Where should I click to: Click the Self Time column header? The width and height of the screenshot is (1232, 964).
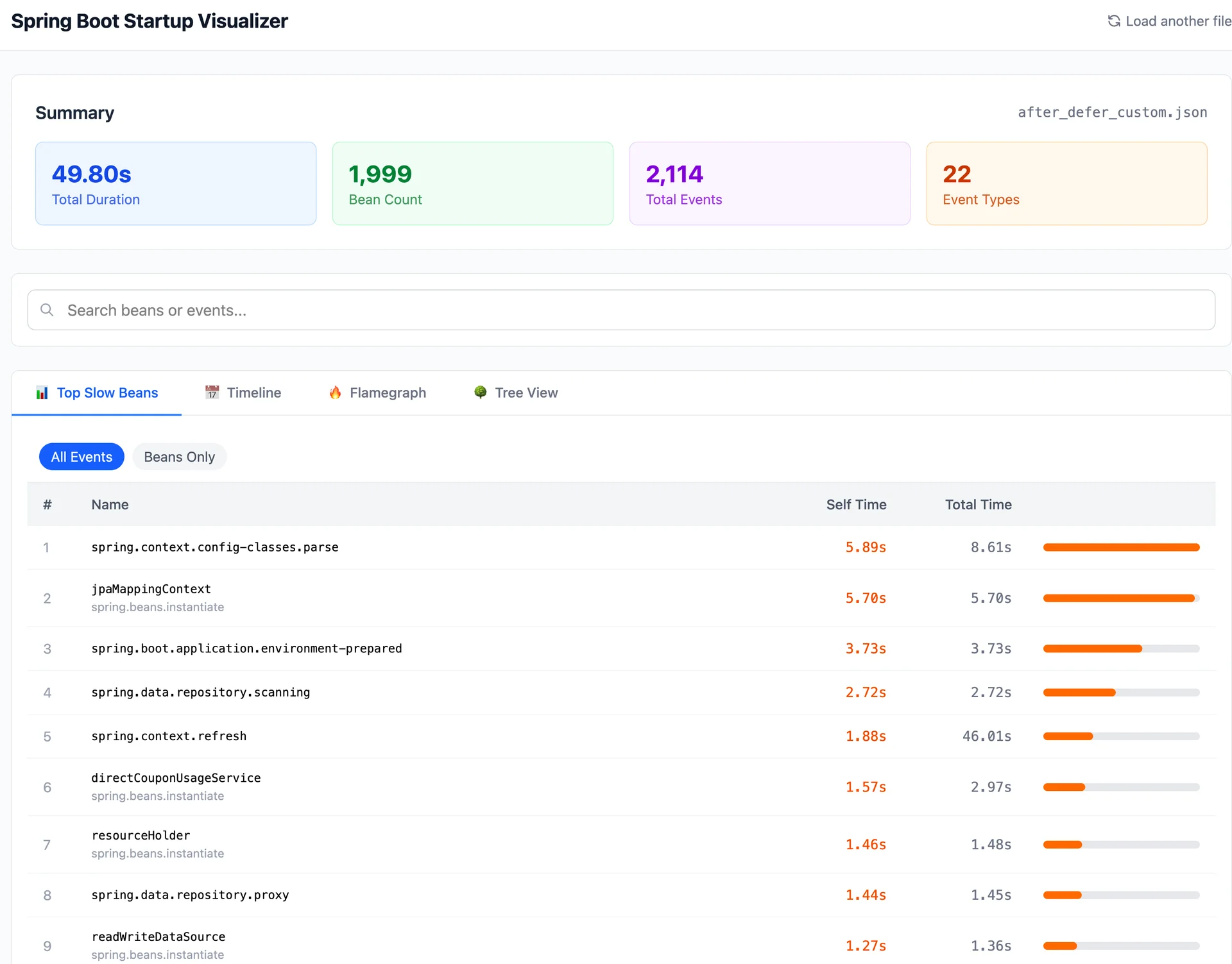[856, 505]
